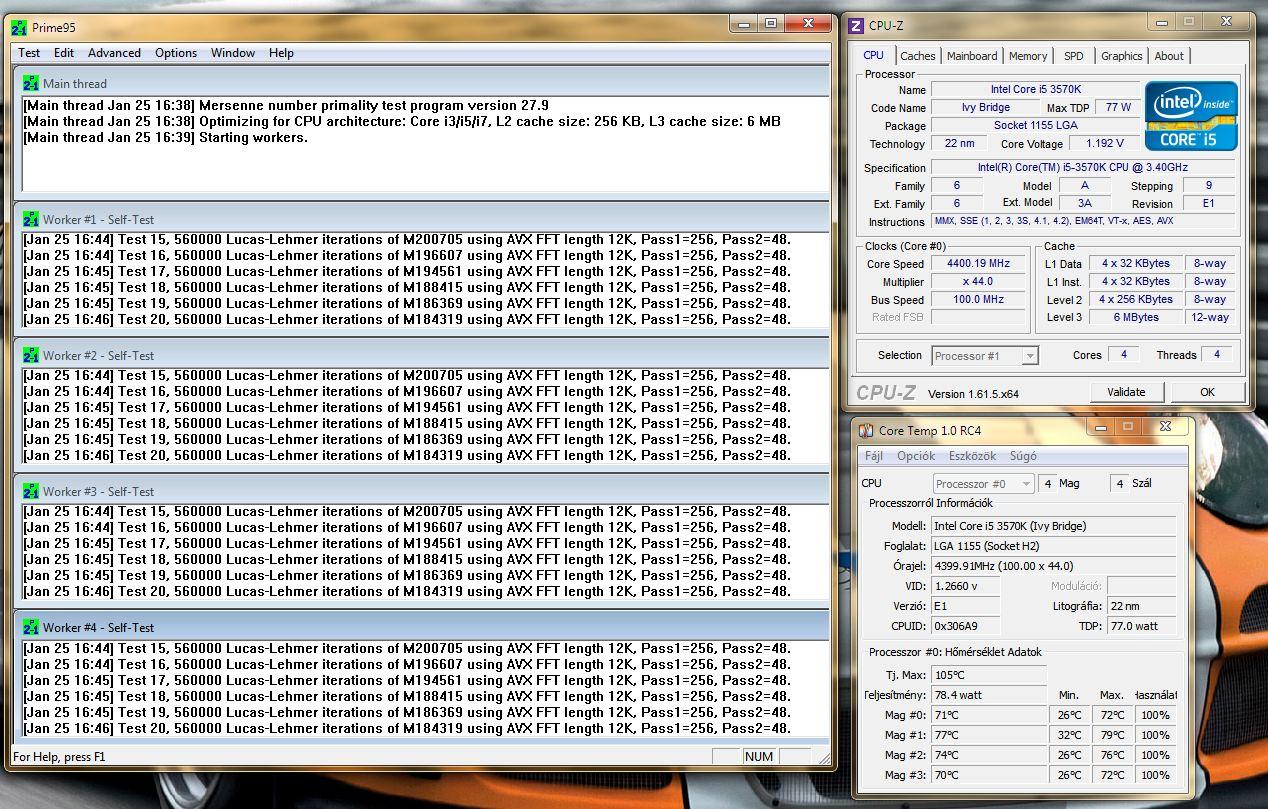Click the Worker #2 Test 20 log line
The height and width of the screenshot is (809, 1268).
406,455
